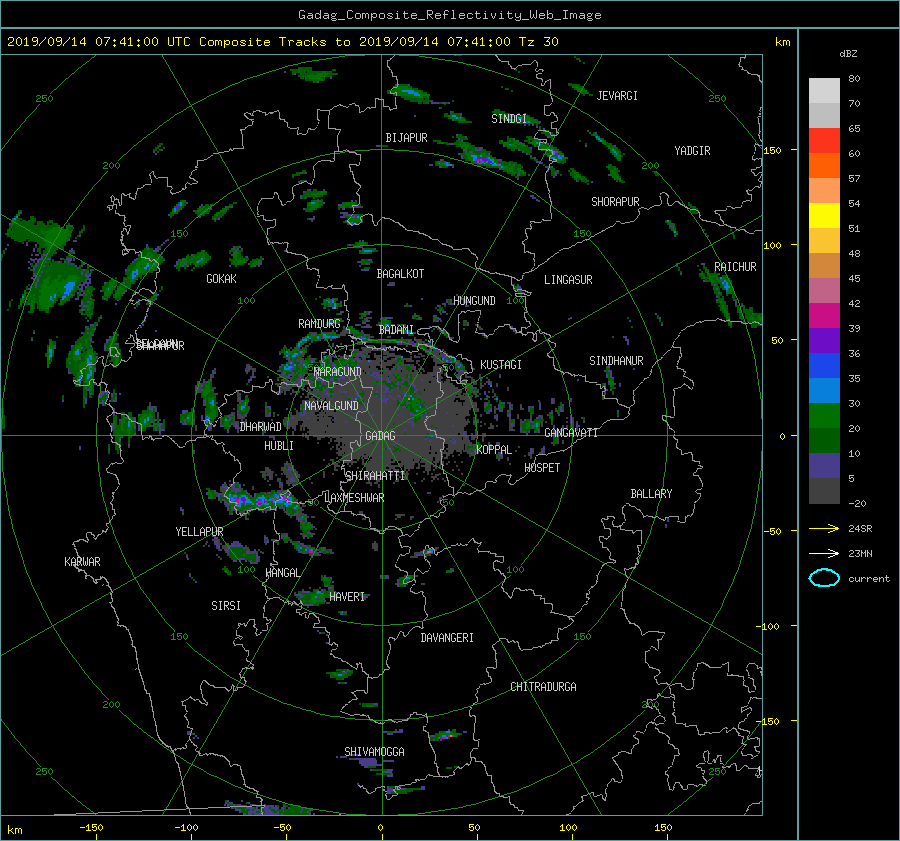900x841 pixels.
Task: Click the cyan 'current' ellipse legend icon
Action: point(824,578)
